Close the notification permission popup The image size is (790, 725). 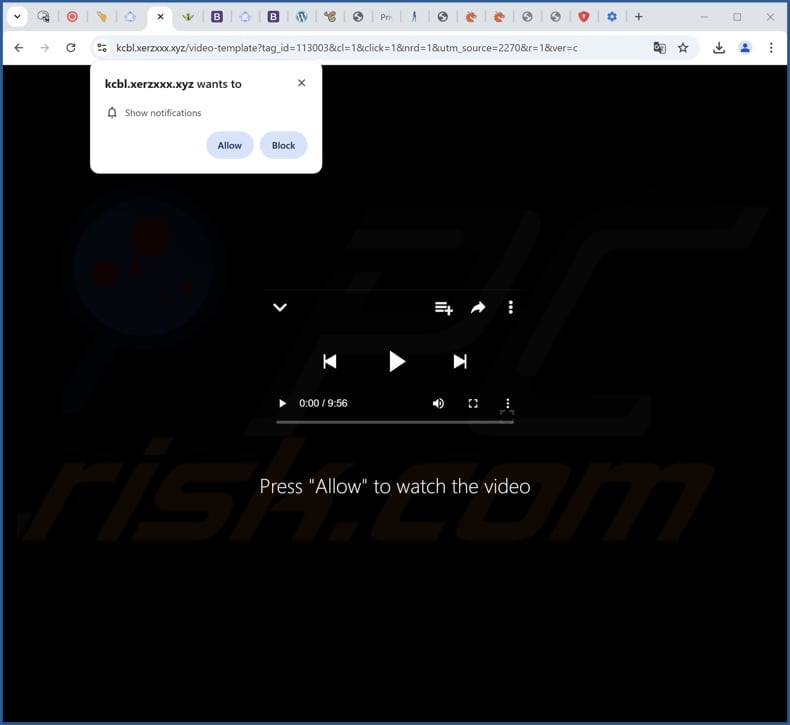tap(301, 83)
